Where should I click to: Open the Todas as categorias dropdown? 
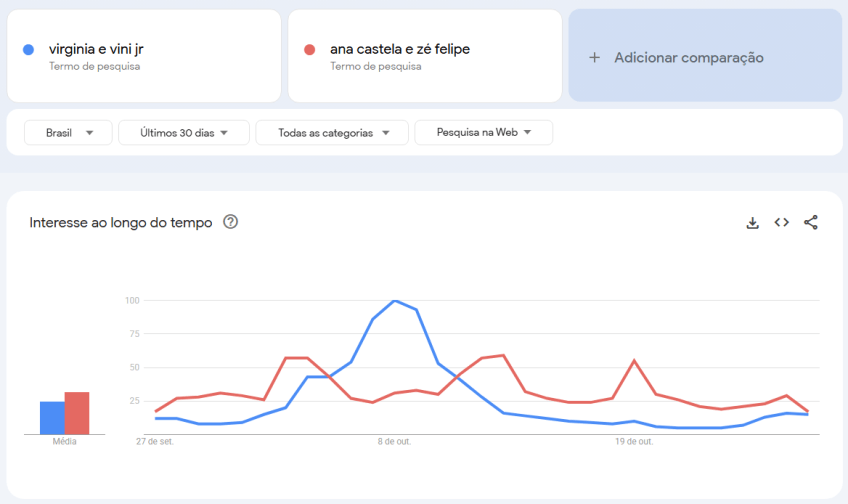332,133
